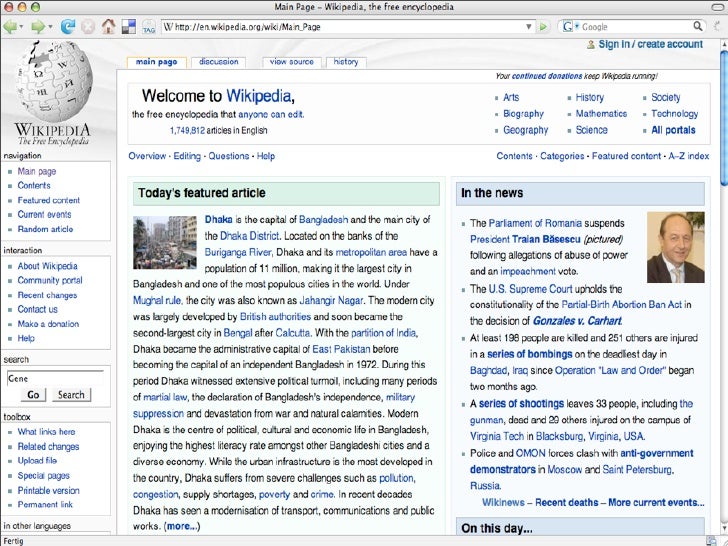Click the green Go arrow beside the URL
The image size is (728, 546).
(543, 27)
